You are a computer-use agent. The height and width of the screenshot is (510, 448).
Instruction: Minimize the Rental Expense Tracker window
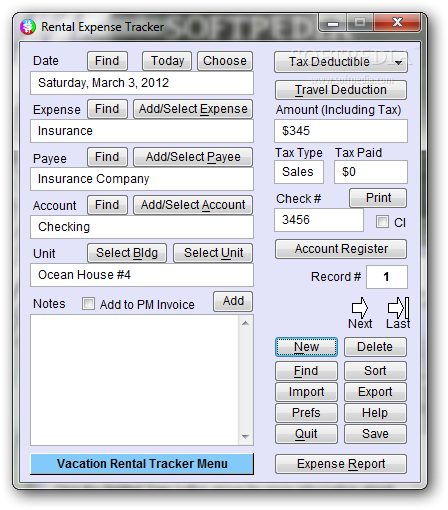click(333, 23)
